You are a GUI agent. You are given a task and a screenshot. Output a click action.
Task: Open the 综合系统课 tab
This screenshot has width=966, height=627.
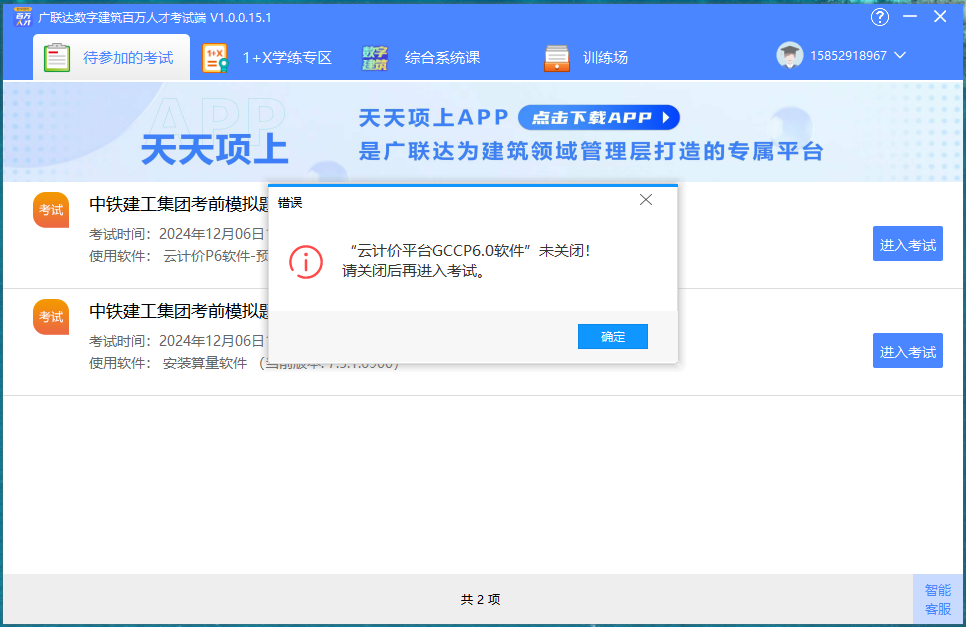[421, 58]
